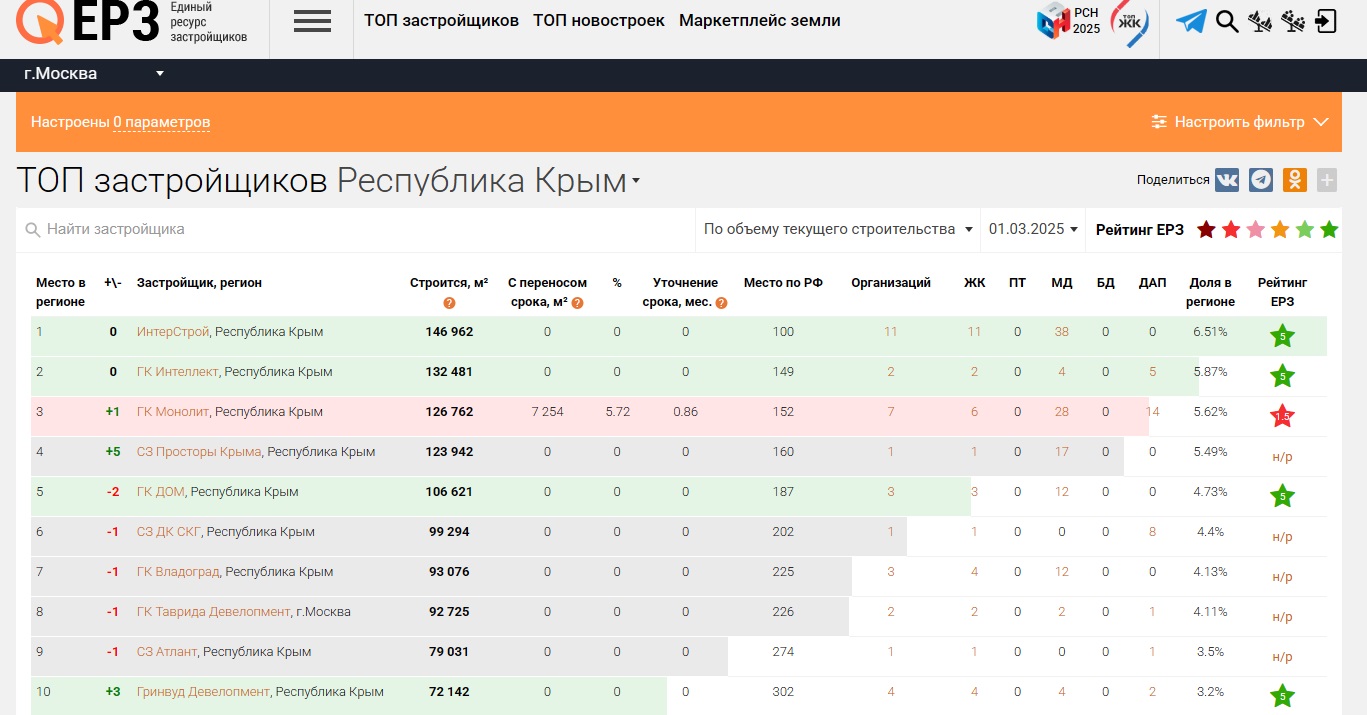1367x715 pixels.
Task: Share the page via VK icon
Action: [1227, 180]
